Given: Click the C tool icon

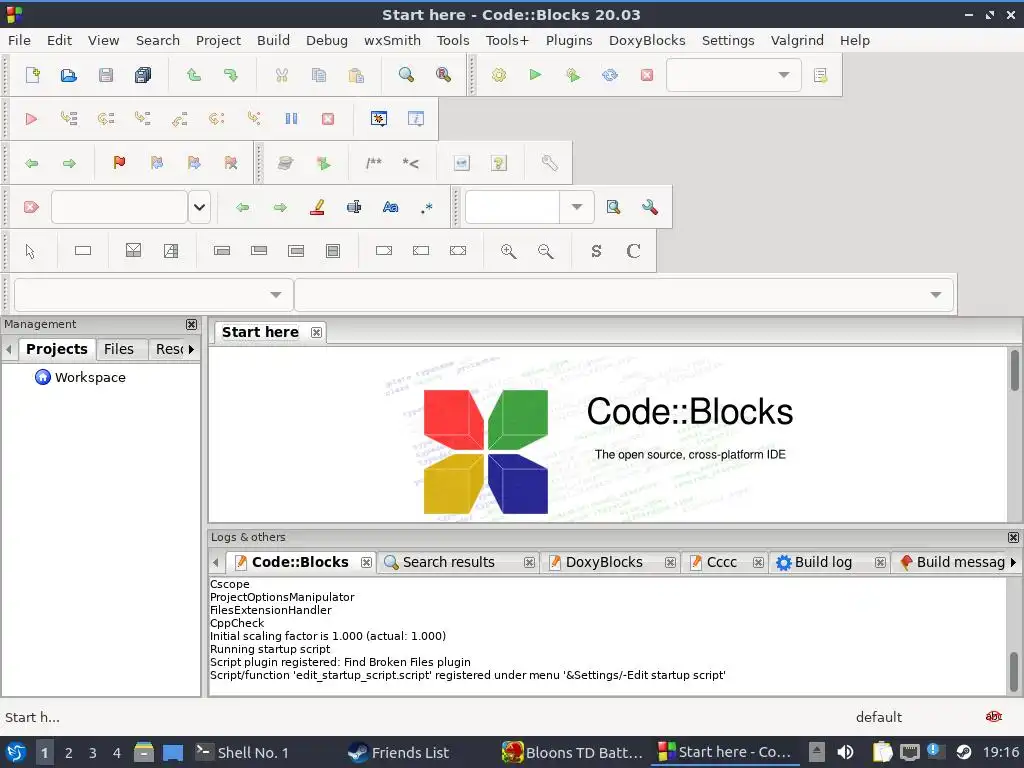Looking at the screenshot, I should pyautogui.click(x=633, y=251).
